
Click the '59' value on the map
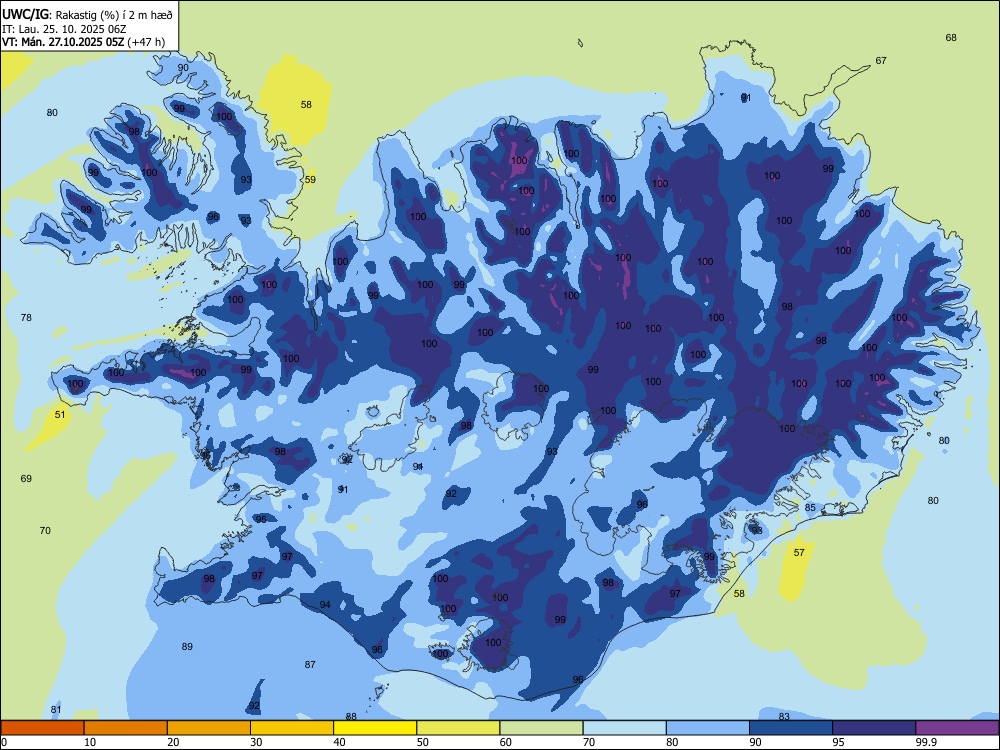[310, 180]
